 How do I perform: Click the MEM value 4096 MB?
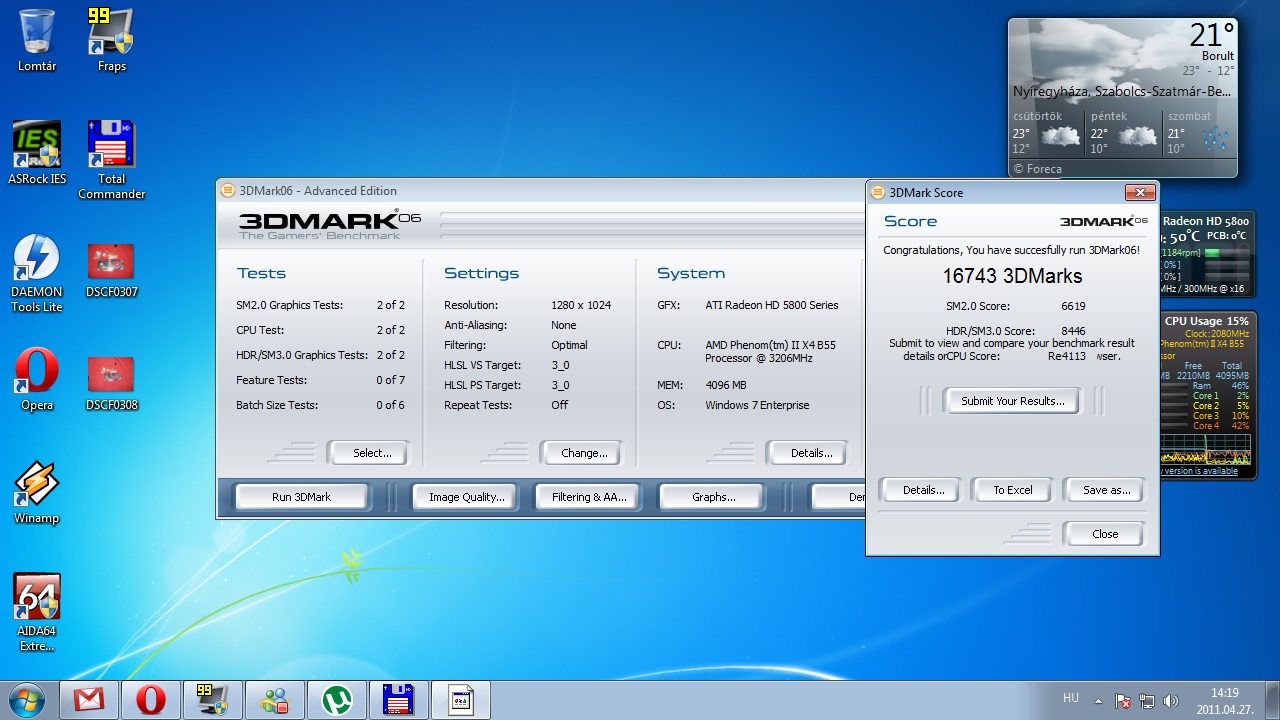pyautogui.click(x=727, y=385)
